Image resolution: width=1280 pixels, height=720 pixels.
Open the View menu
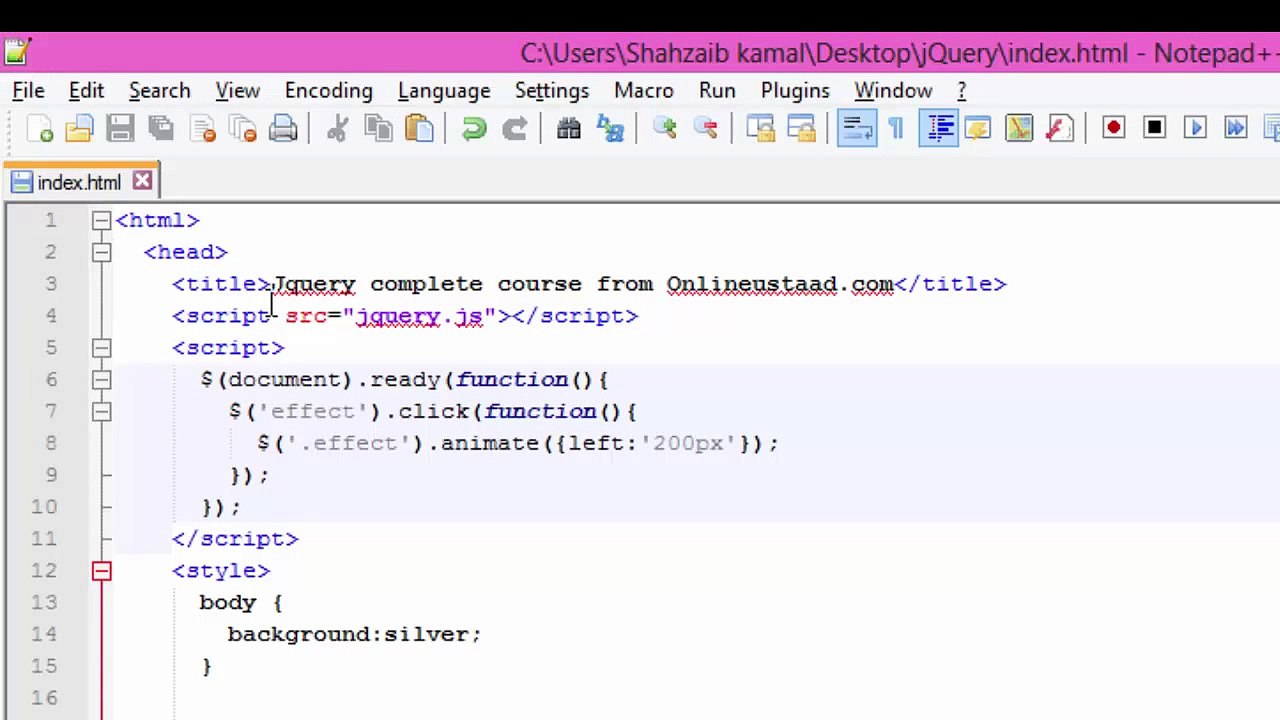point(237,90)
